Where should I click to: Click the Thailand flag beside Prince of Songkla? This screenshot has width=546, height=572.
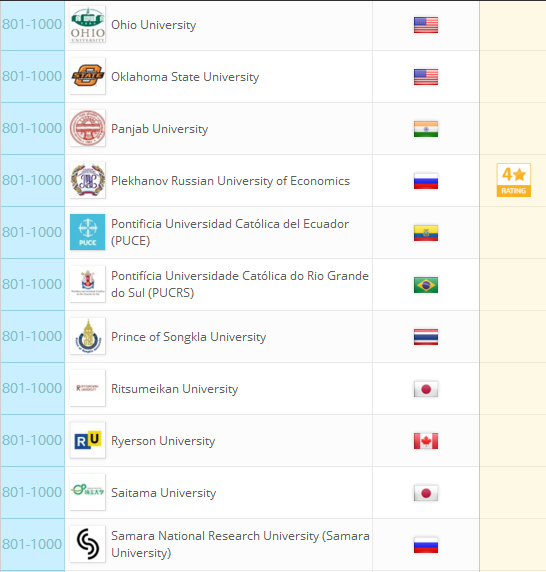426,337
